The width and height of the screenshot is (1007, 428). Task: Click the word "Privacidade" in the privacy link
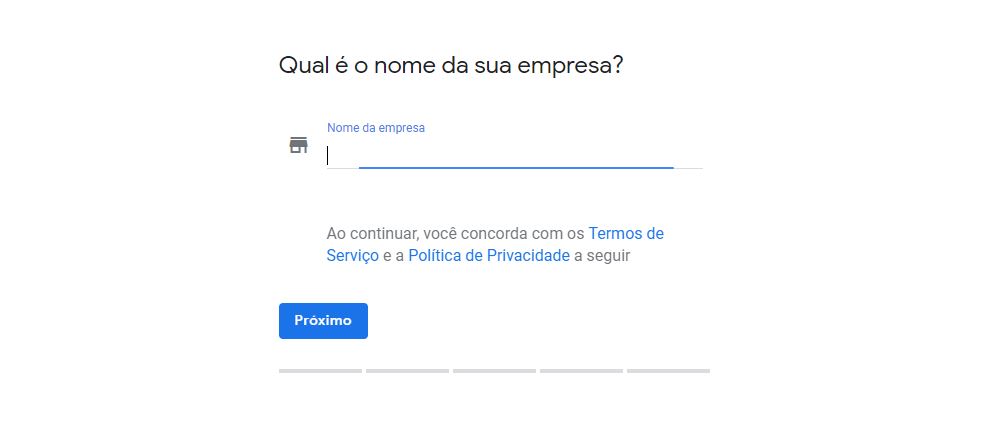point(528,256)
